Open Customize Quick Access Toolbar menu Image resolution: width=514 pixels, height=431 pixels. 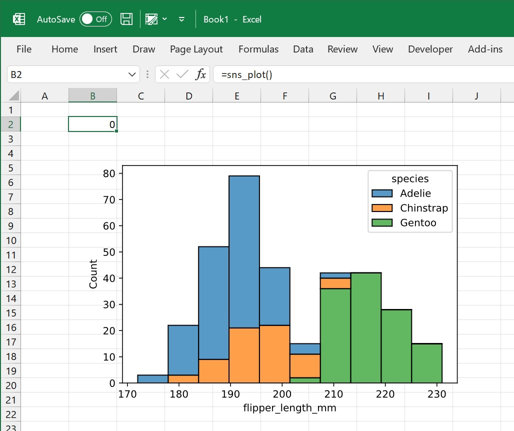(x=182, y=19)
